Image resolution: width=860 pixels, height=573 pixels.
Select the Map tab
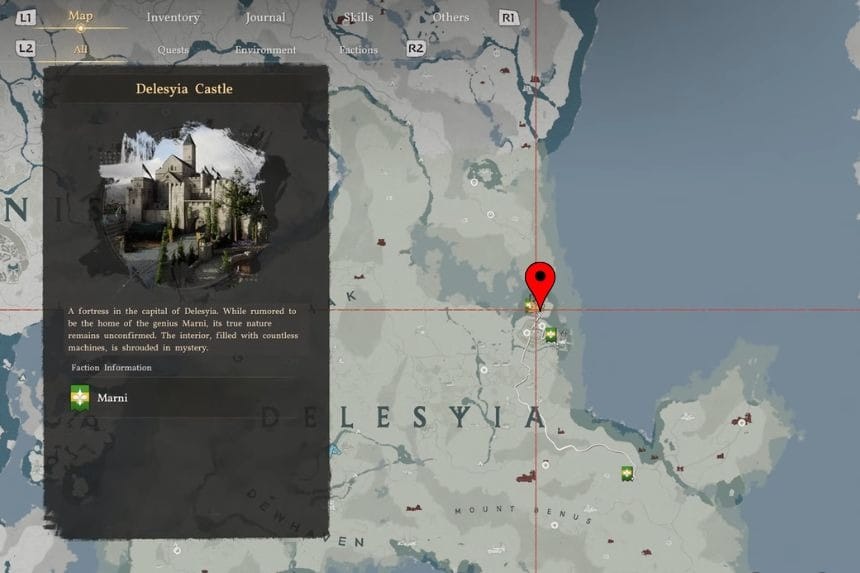click(80, 16)
